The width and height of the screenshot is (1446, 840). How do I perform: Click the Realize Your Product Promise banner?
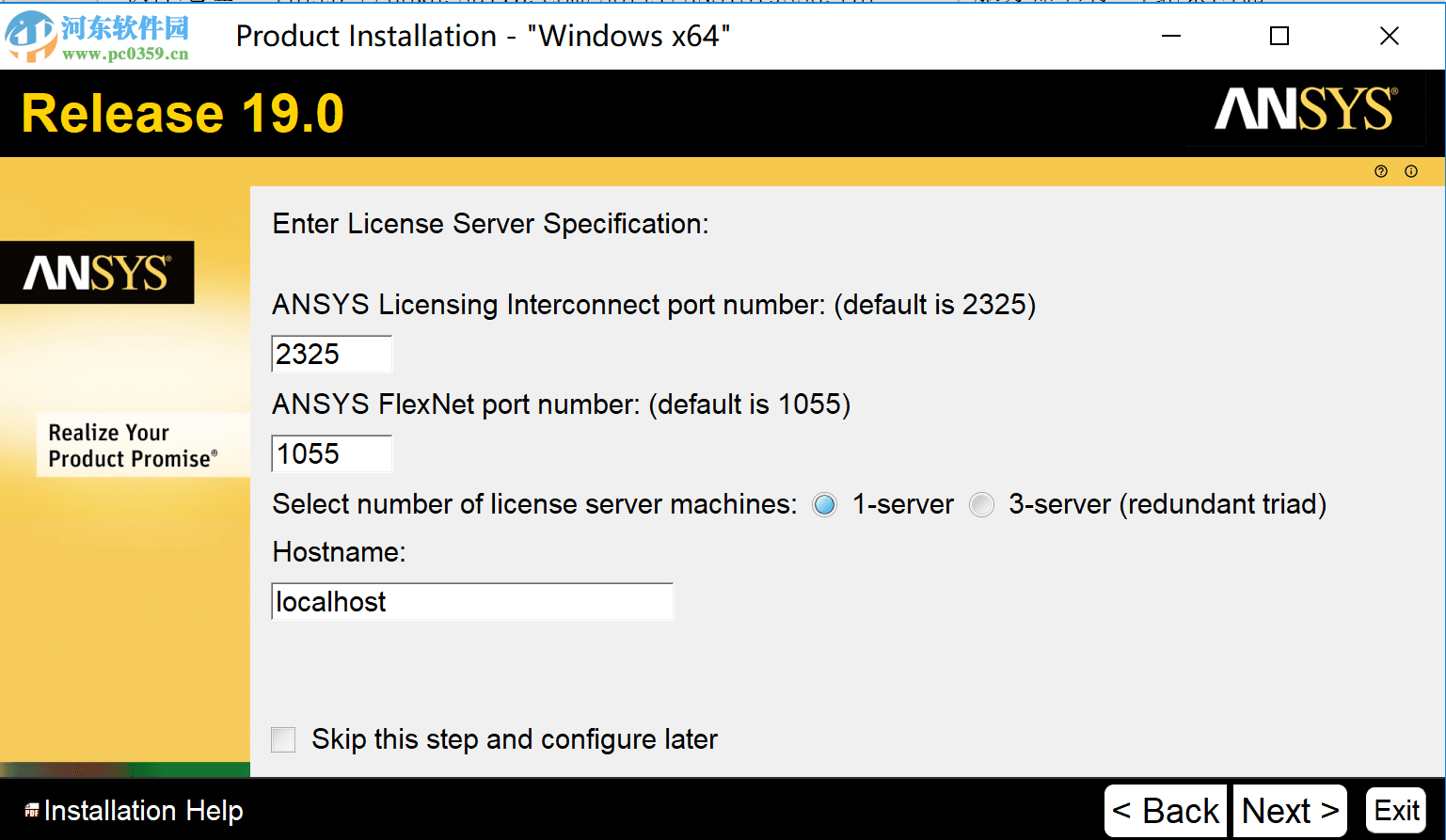pyautogui.click(x=132, y=446)
